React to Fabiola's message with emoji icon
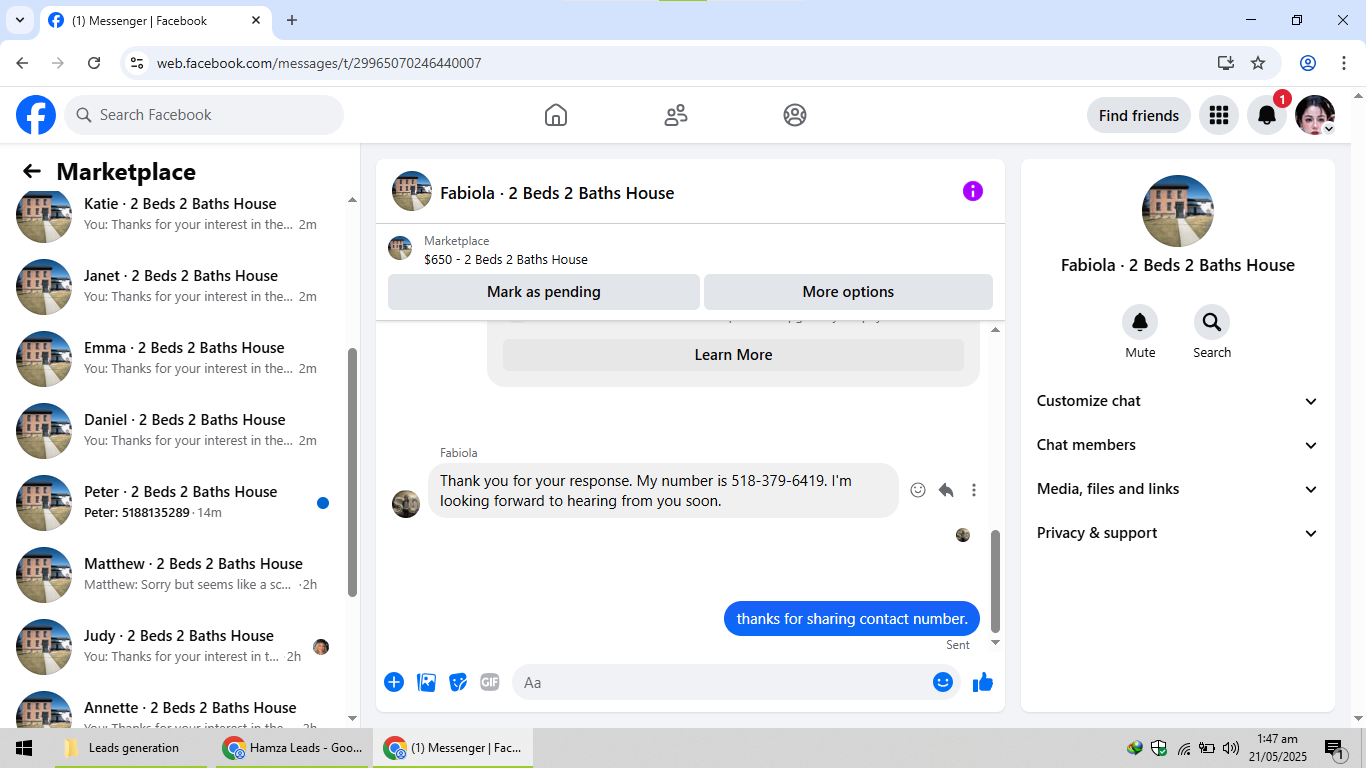Viewport: 1366px width, 768px height. [918, 490]
